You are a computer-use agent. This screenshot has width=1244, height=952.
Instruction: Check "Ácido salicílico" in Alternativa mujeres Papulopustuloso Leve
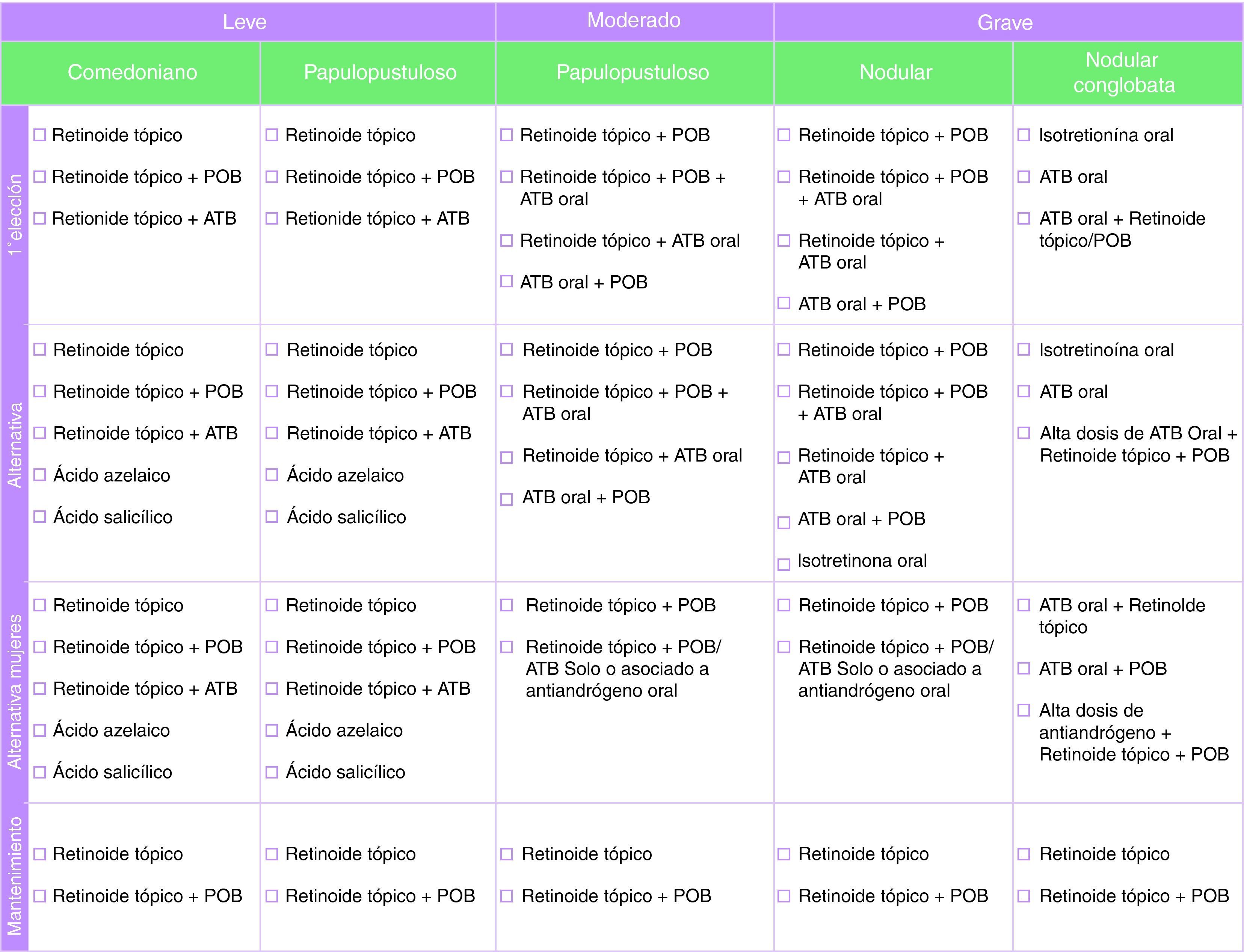[272, 772]
